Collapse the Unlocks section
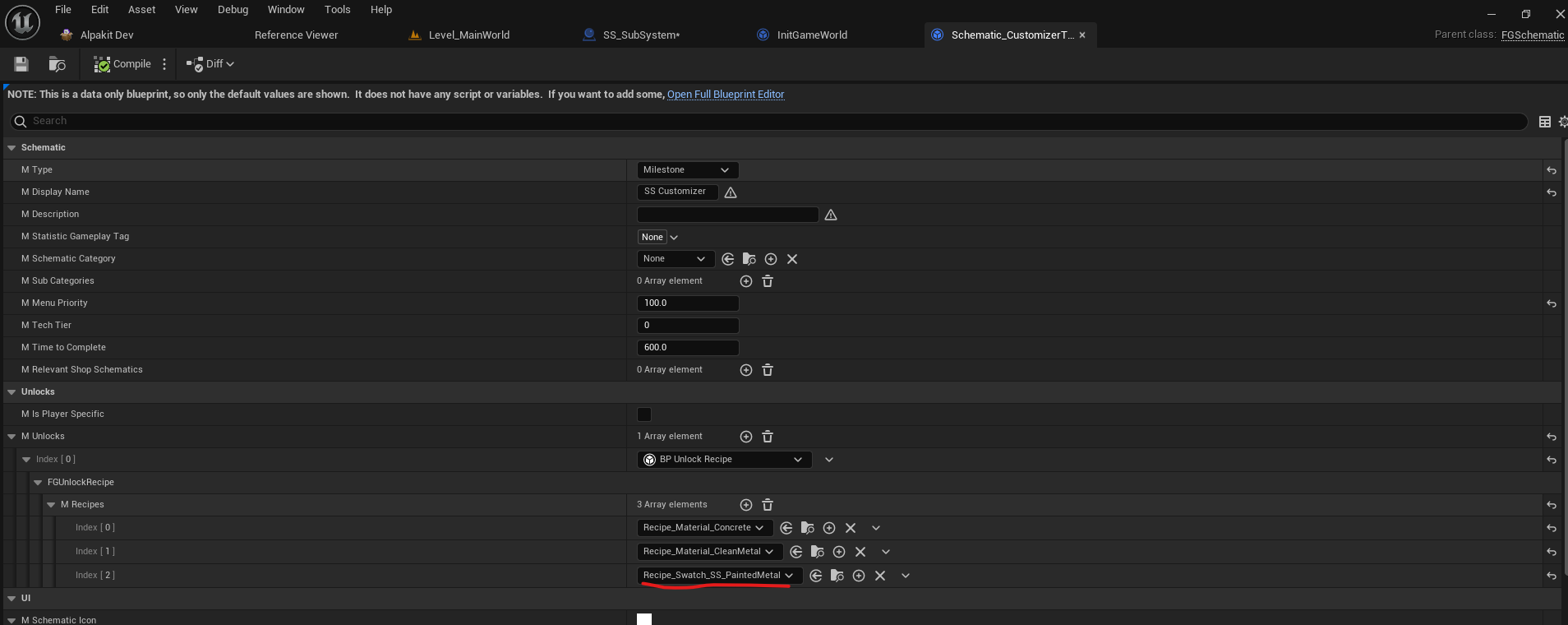 (x=12, y=392)
